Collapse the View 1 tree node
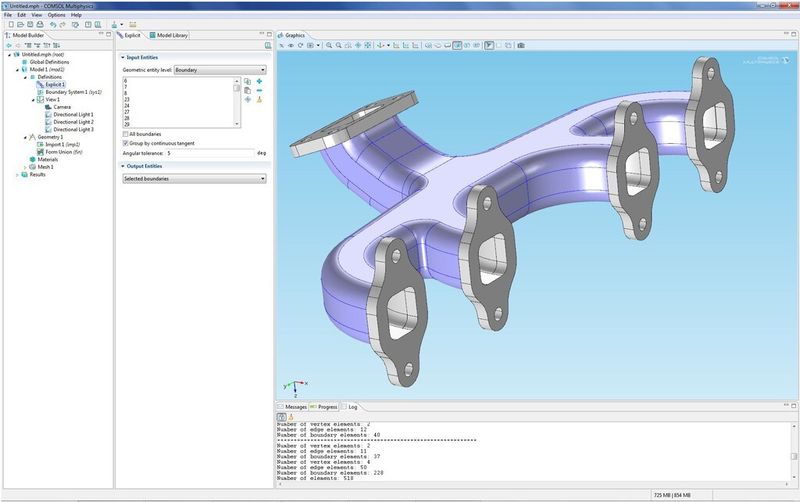Screen dimensions: 800x502 [33, 100]
